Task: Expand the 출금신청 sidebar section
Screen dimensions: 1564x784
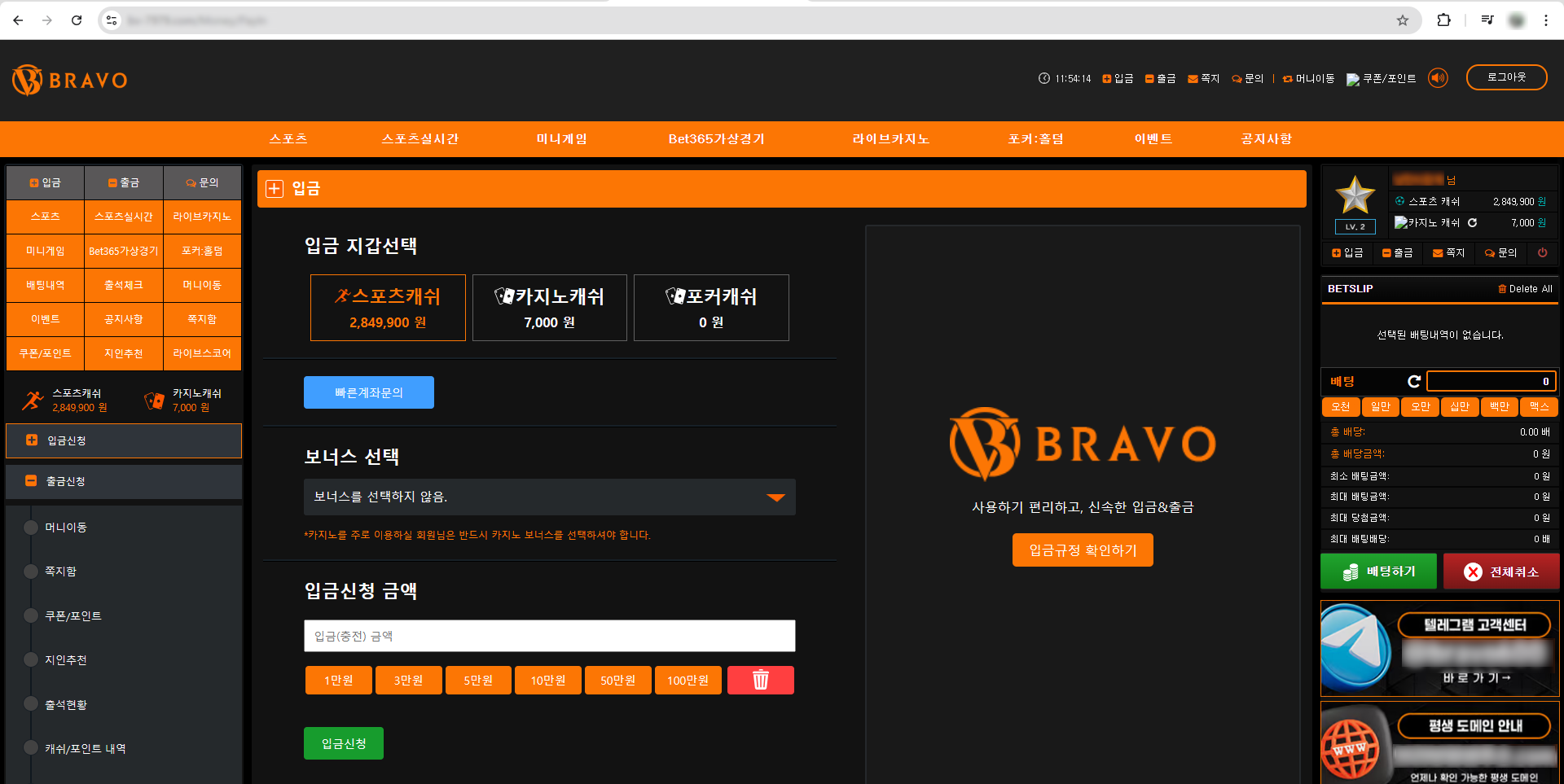Action: coord(124,481)
